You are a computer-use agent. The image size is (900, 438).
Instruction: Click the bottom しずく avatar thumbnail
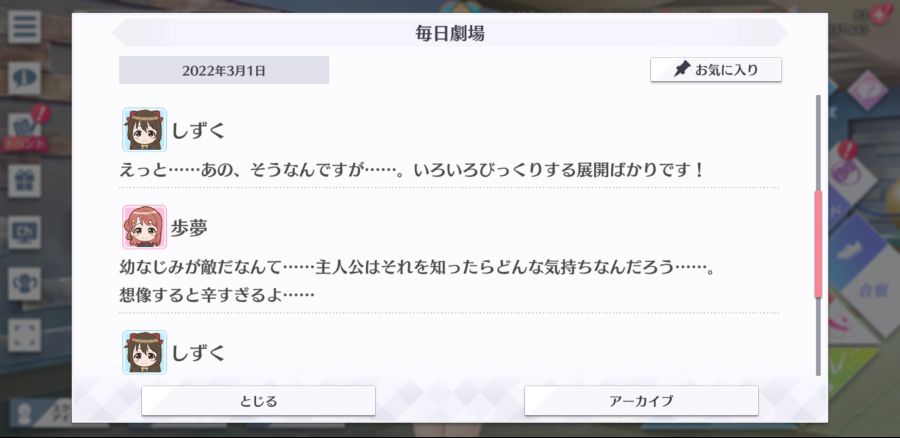pyautogui.click(x=145, y=352)
